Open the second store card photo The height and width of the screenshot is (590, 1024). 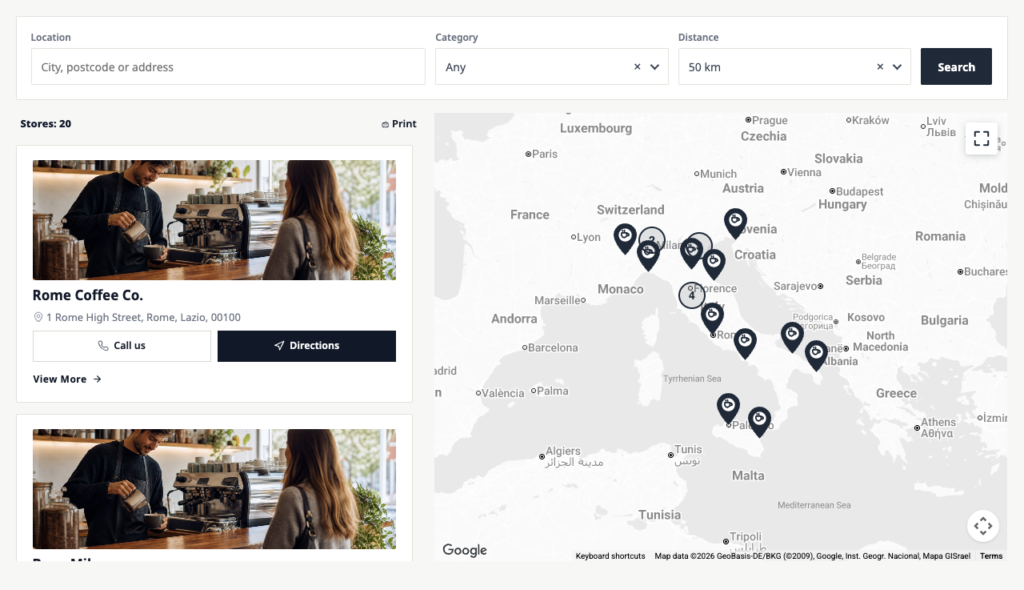click(x=214, y=489)
